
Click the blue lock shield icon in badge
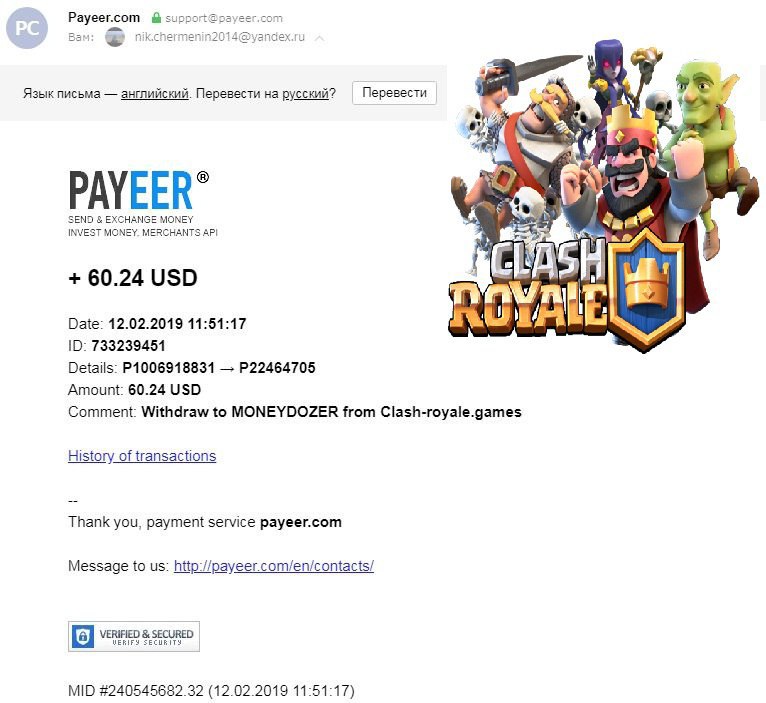point(83,636)
